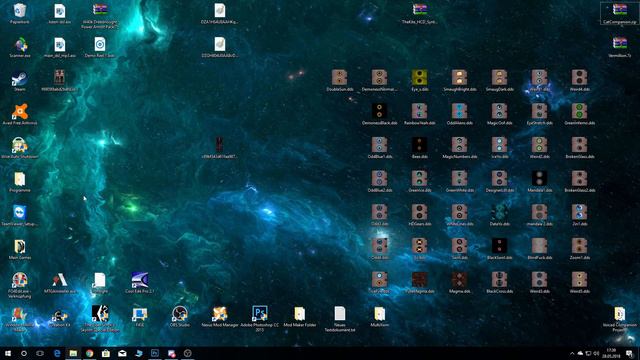The height and width of the screenshot is (360, 640).
Task: Select the Zoom1.dds file
Action: (x=580, y=249)
